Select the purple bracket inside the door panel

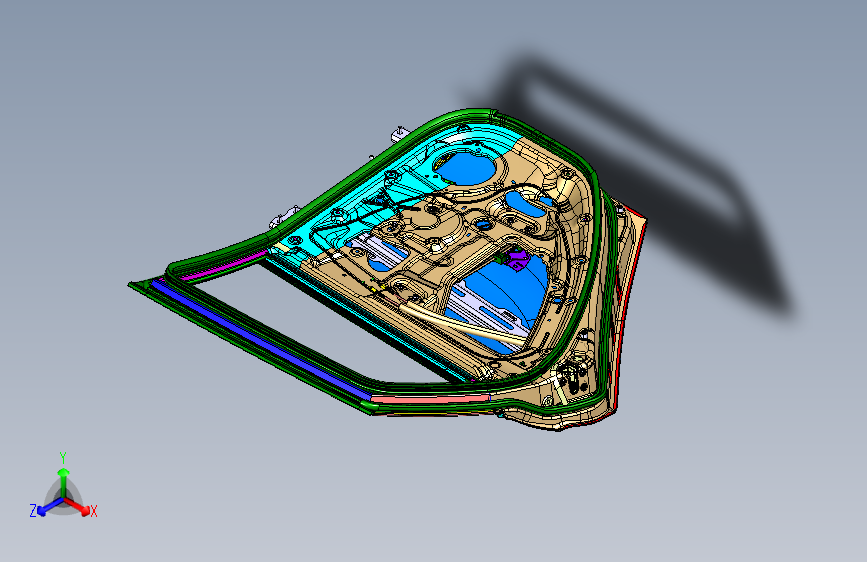[x=518, y=259]
